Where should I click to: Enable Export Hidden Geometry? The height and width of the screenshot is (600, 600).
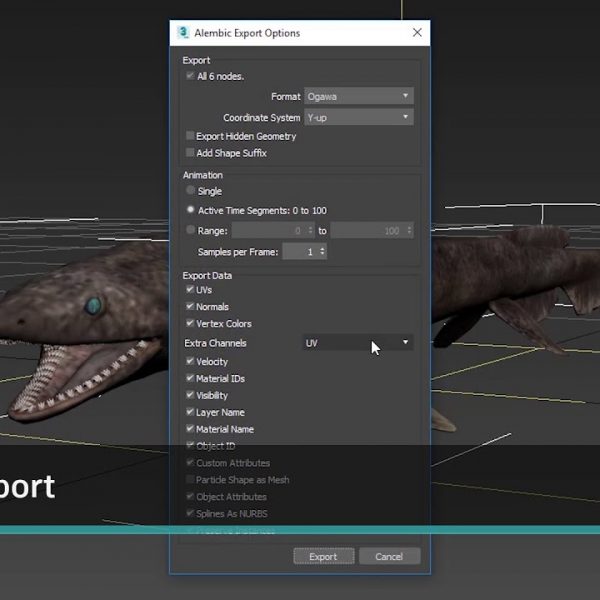pyautogui.click(x=190, y=136)
